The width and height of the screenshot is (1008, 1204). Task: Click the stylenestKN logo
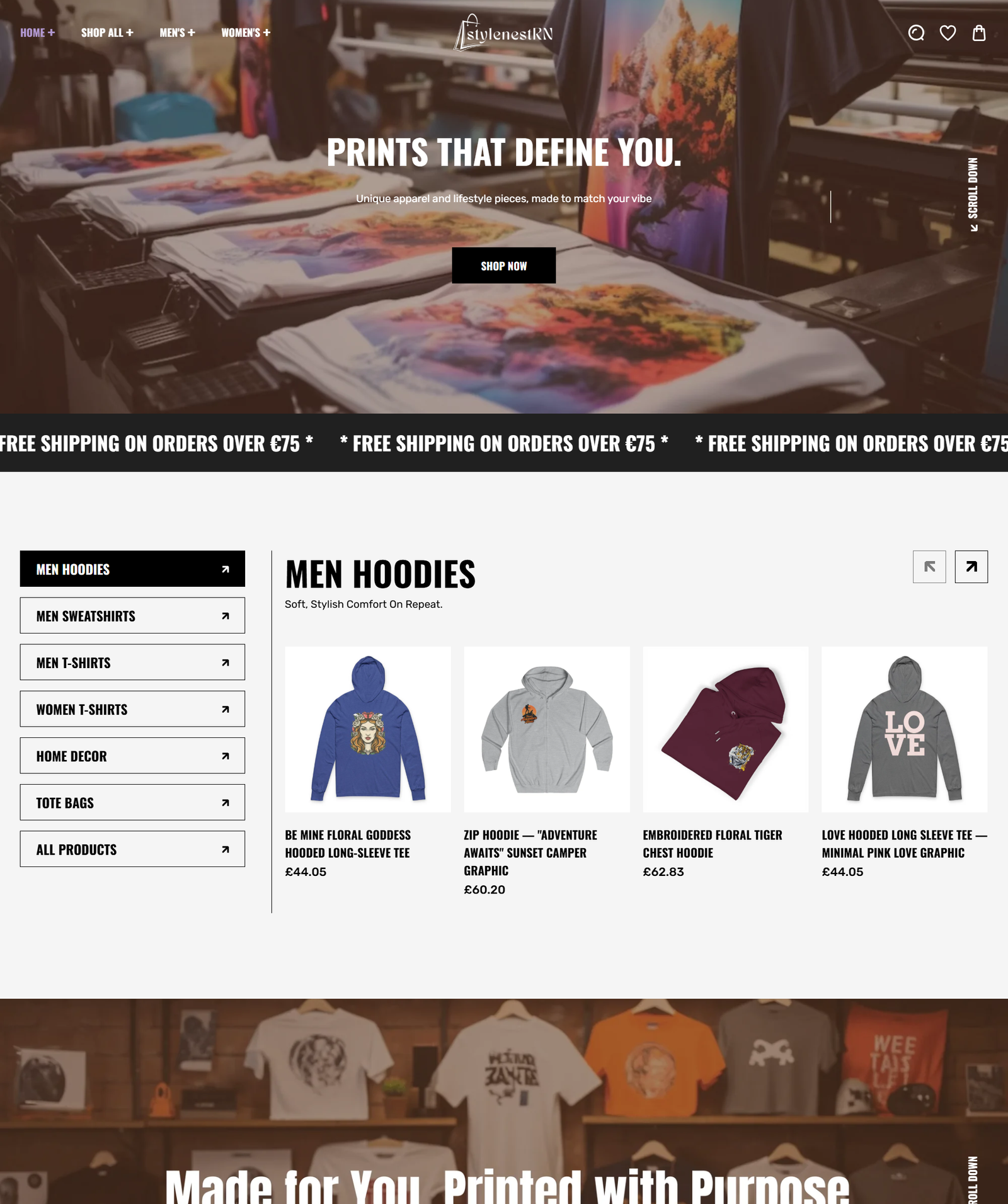click(504, 33)
